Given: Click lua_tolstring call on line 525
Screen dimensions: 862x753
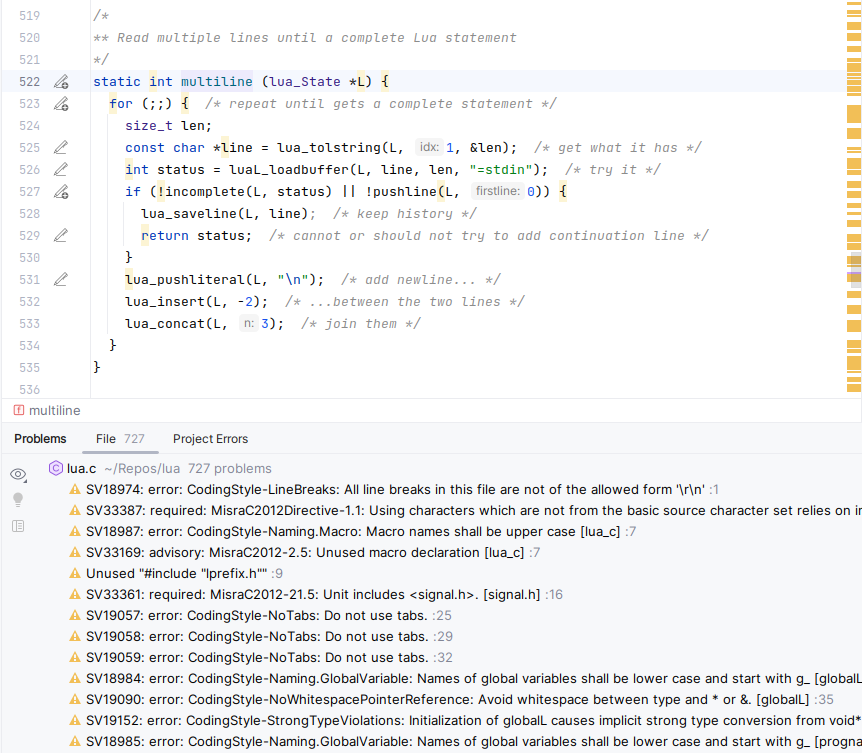Looking at the screenshot, I should [x=329, y=148].
